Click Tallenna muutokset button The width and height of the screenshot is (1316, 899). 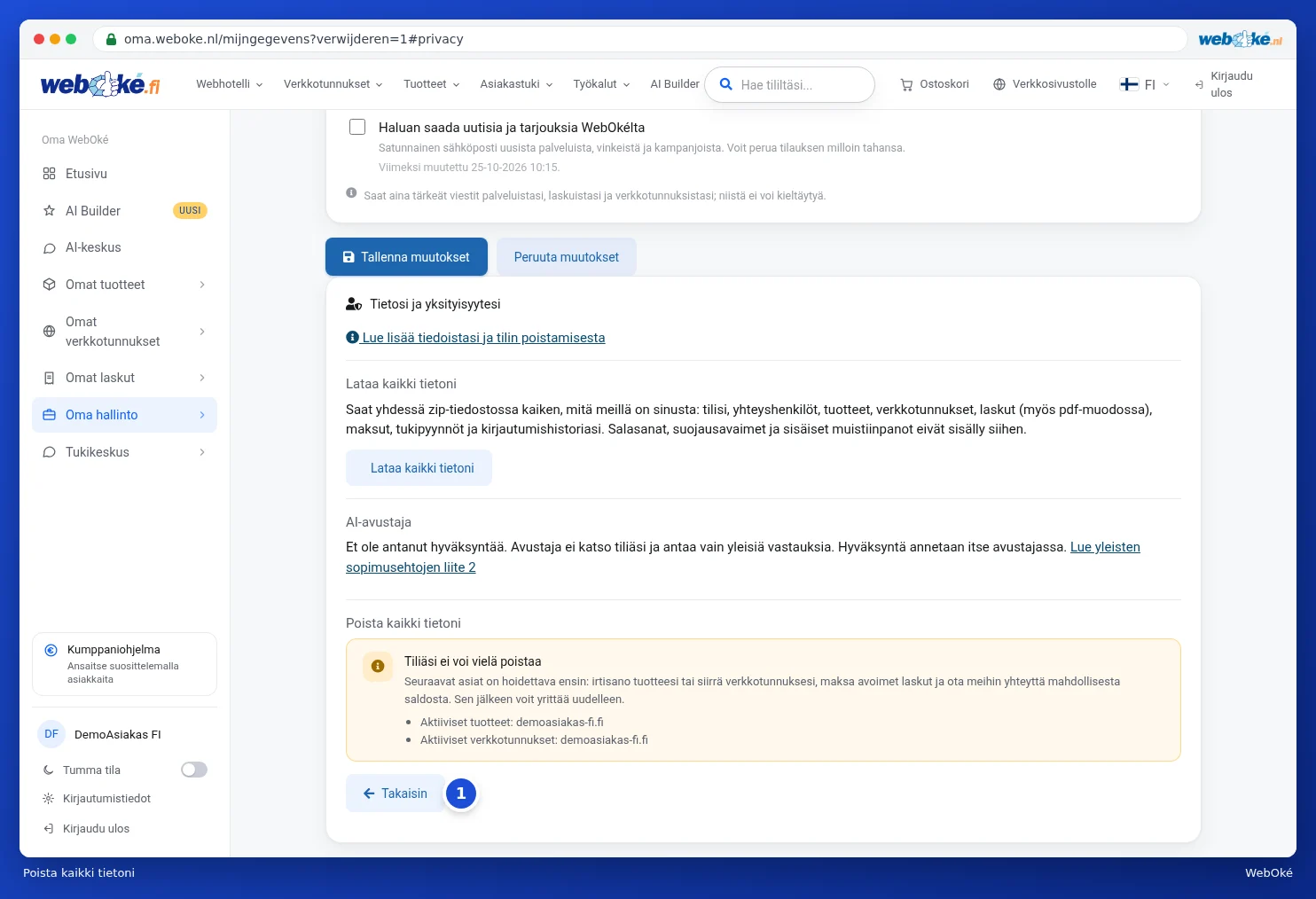click(x=406, y=257)
